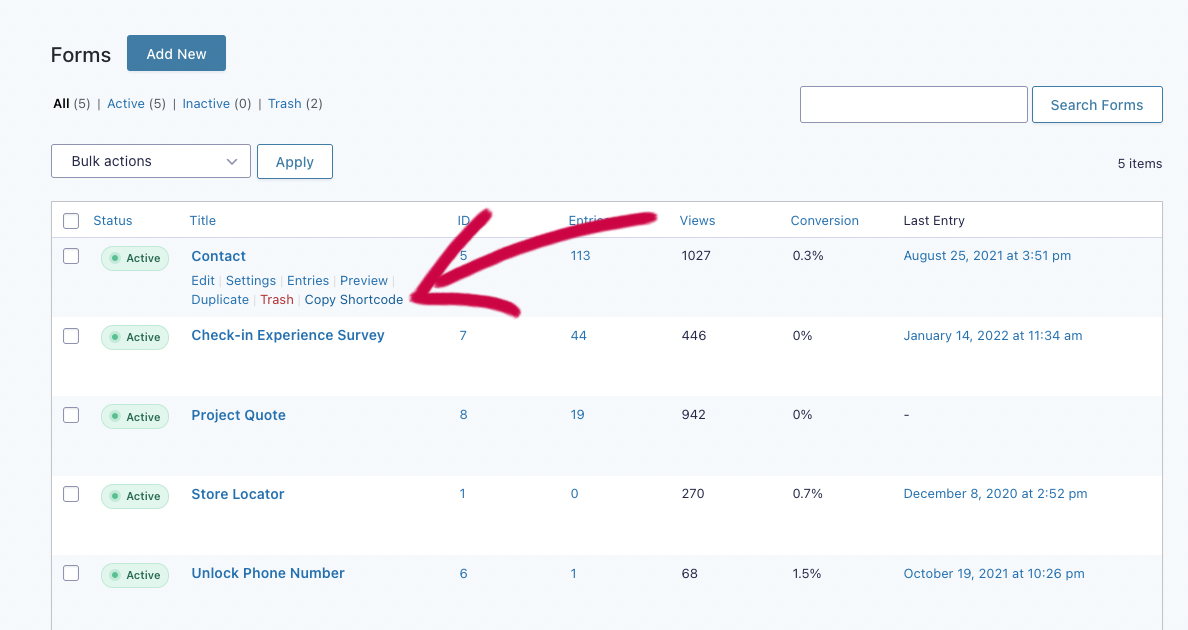
Task: Click the 1027 views value
Action: pos(696,255)
